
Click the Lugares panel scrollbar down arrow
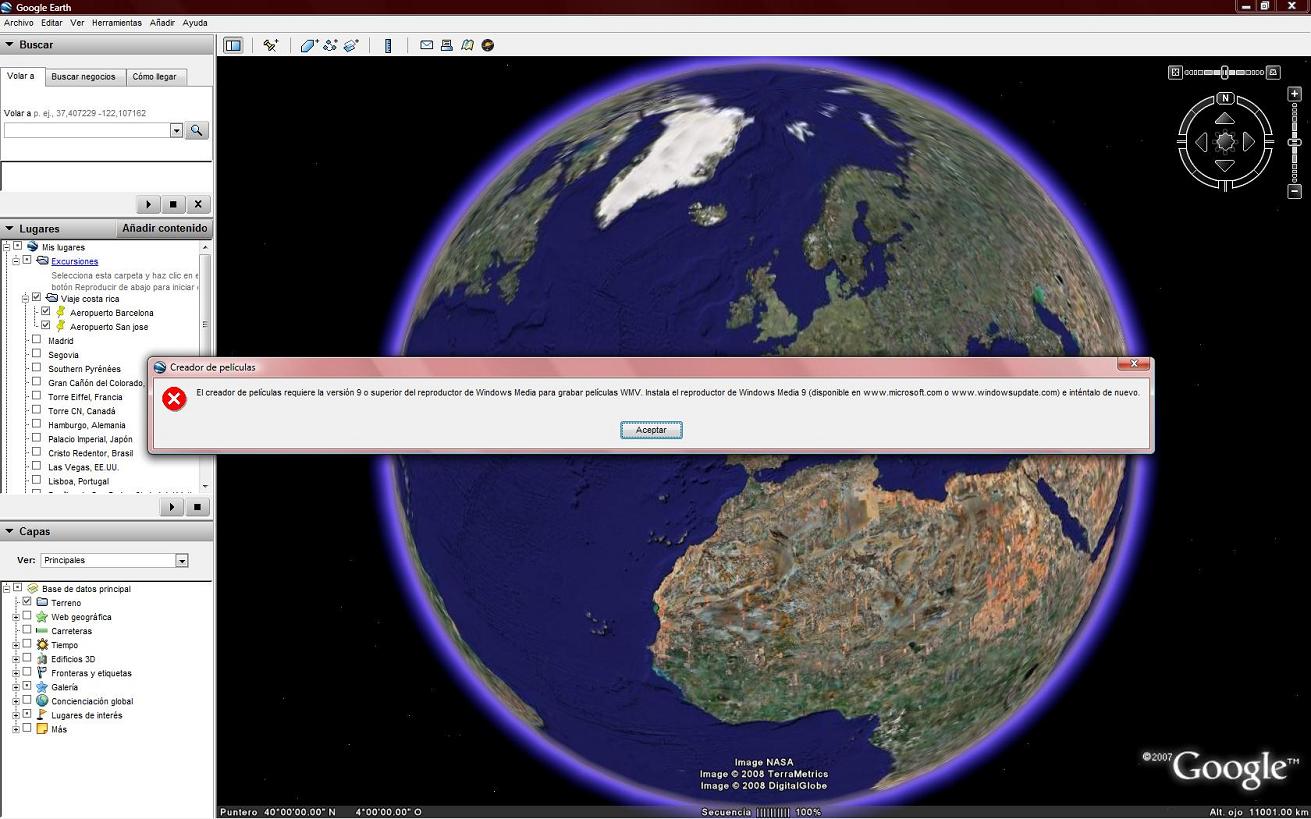pos(205,486)
